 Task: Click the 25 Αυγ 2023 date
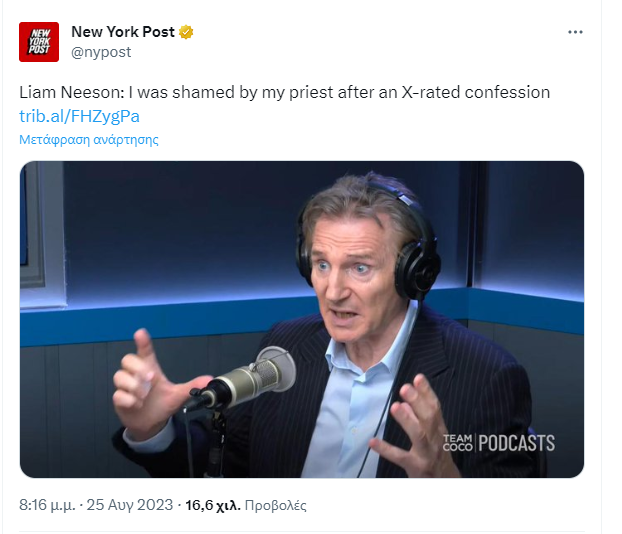click(130, 505)
